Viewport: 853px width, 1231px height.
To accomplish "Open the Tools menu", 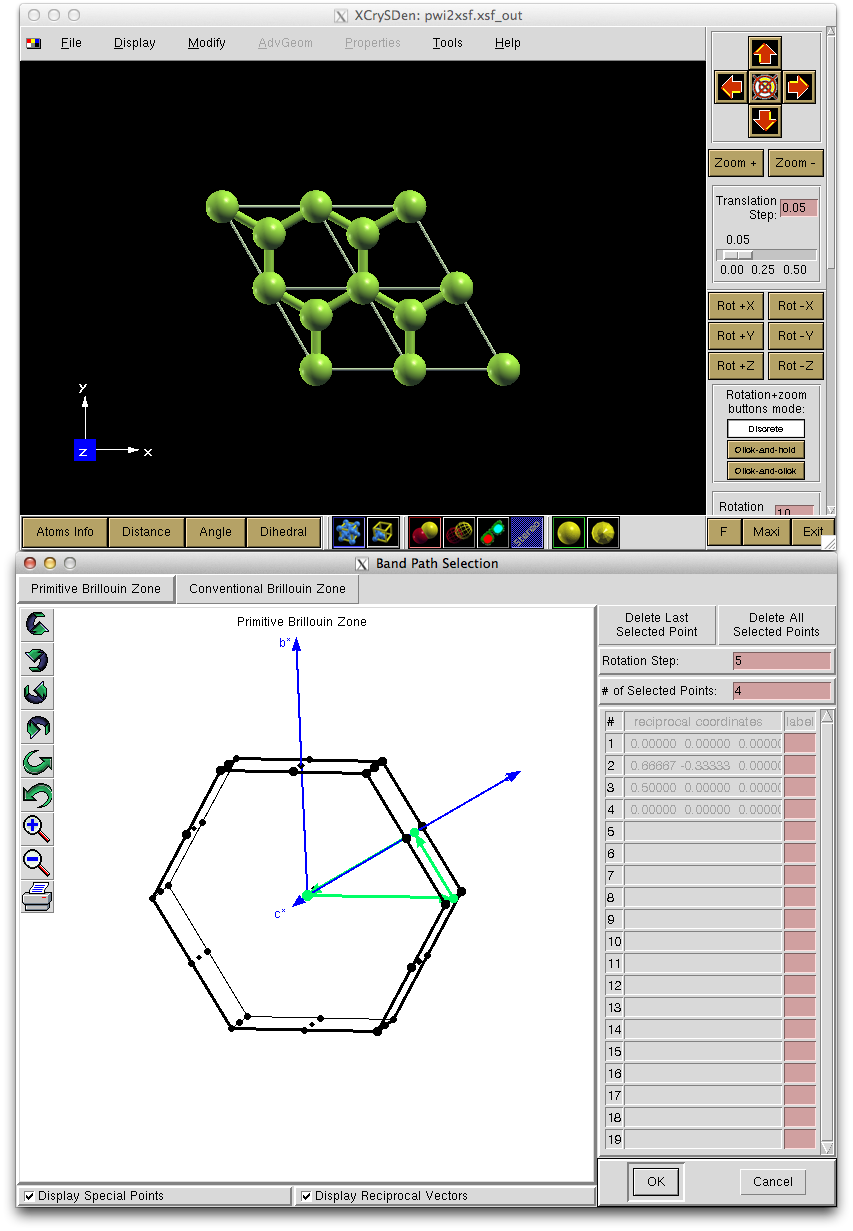I will tap(447, 43).
